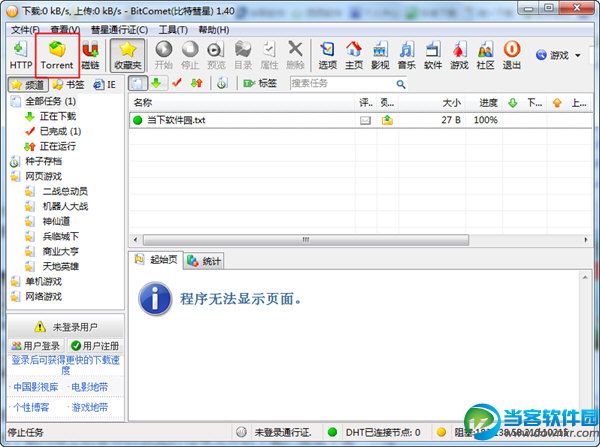Go to Homepage (主页) toolbar icon

point(354,55)
